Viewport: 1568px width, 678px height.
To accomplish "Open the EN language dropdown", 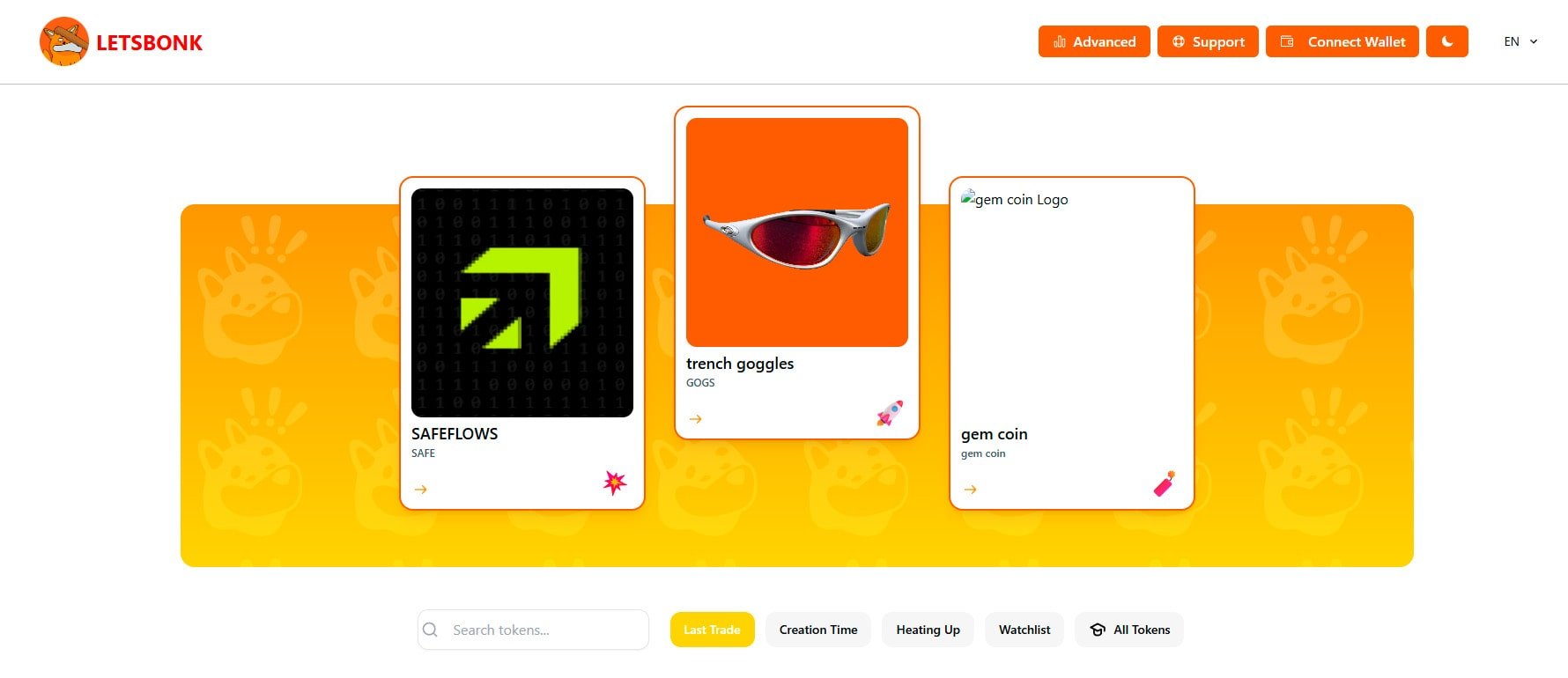I will click(x=1520, y=41).
